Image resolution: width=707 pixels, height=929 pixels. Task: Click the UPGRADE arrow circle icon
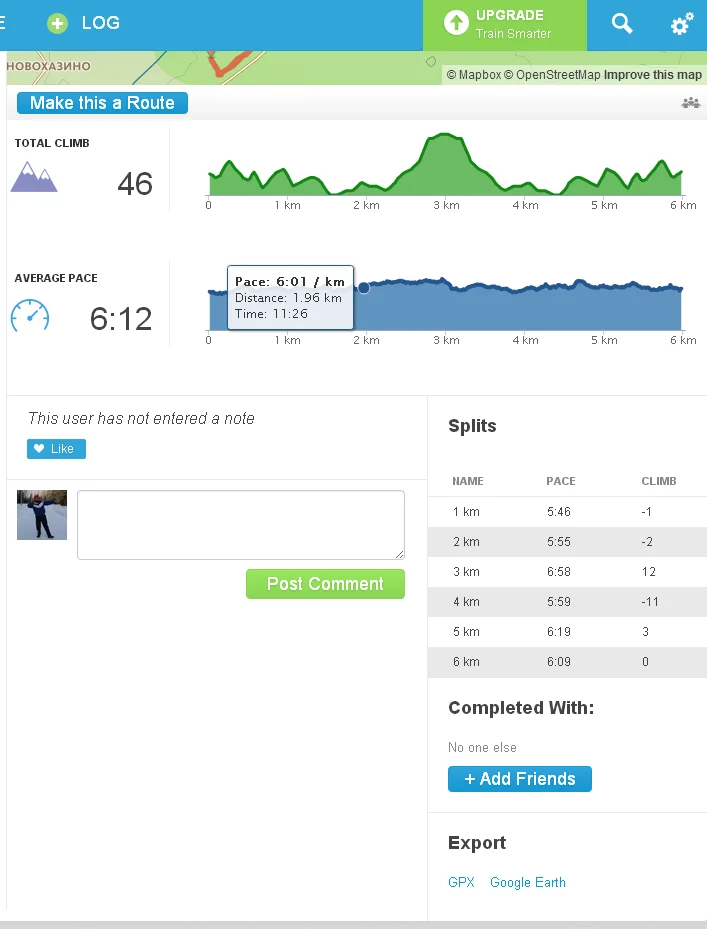click(x=456, y=23)
